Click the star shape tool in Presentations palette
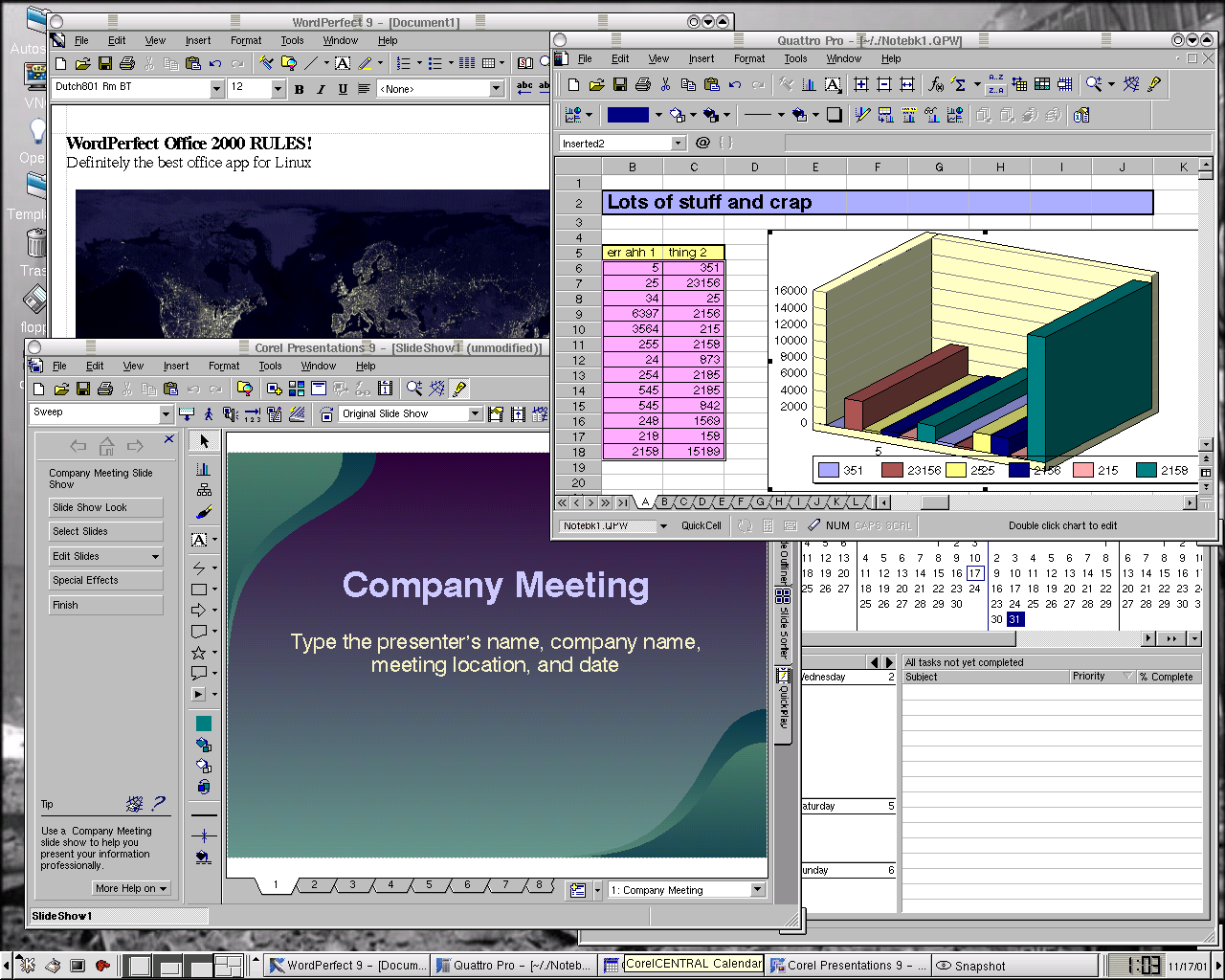The image size is (1225, 980). coord(199,653)
